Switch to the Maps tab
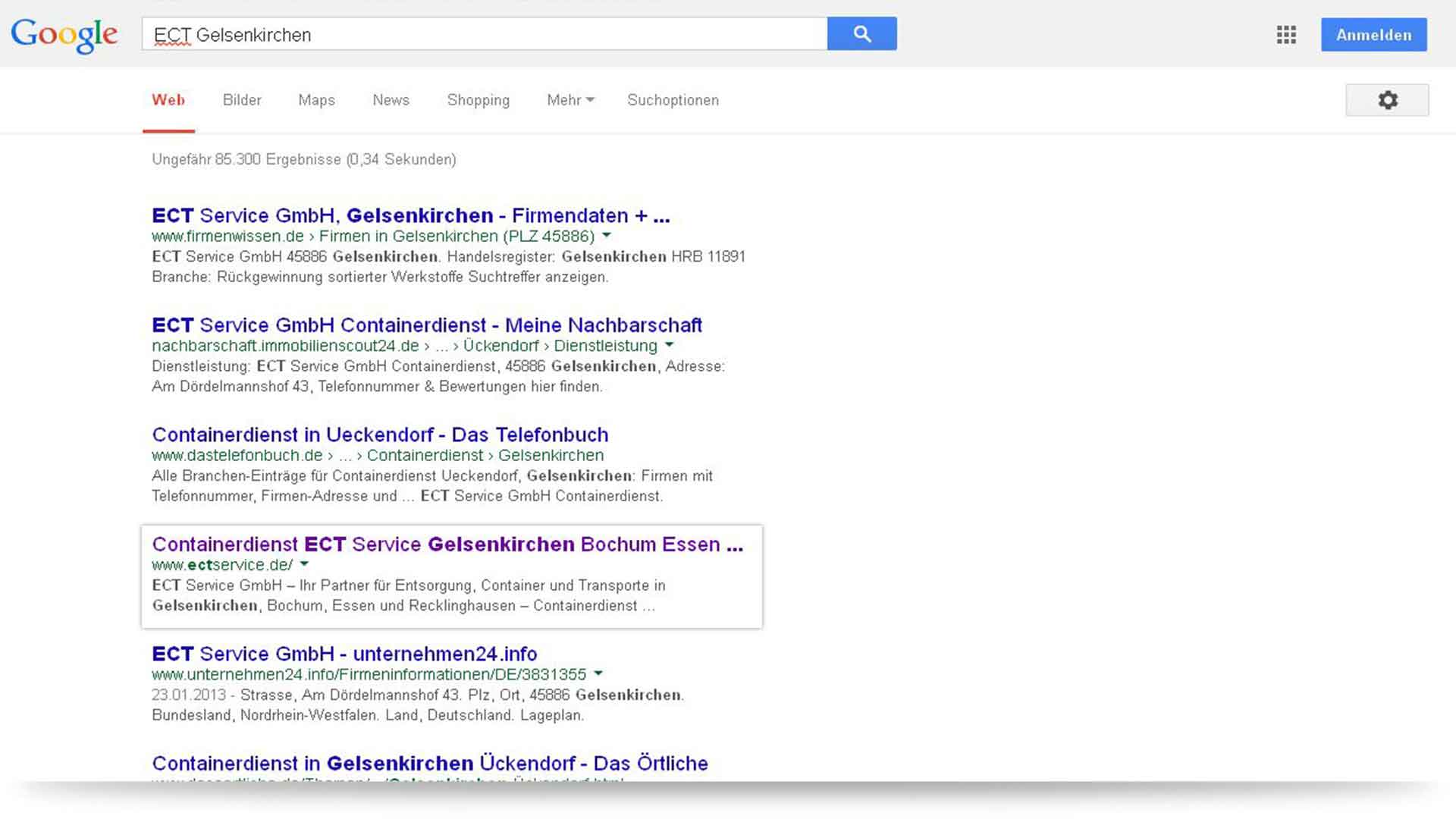 (x=316, y=100)
